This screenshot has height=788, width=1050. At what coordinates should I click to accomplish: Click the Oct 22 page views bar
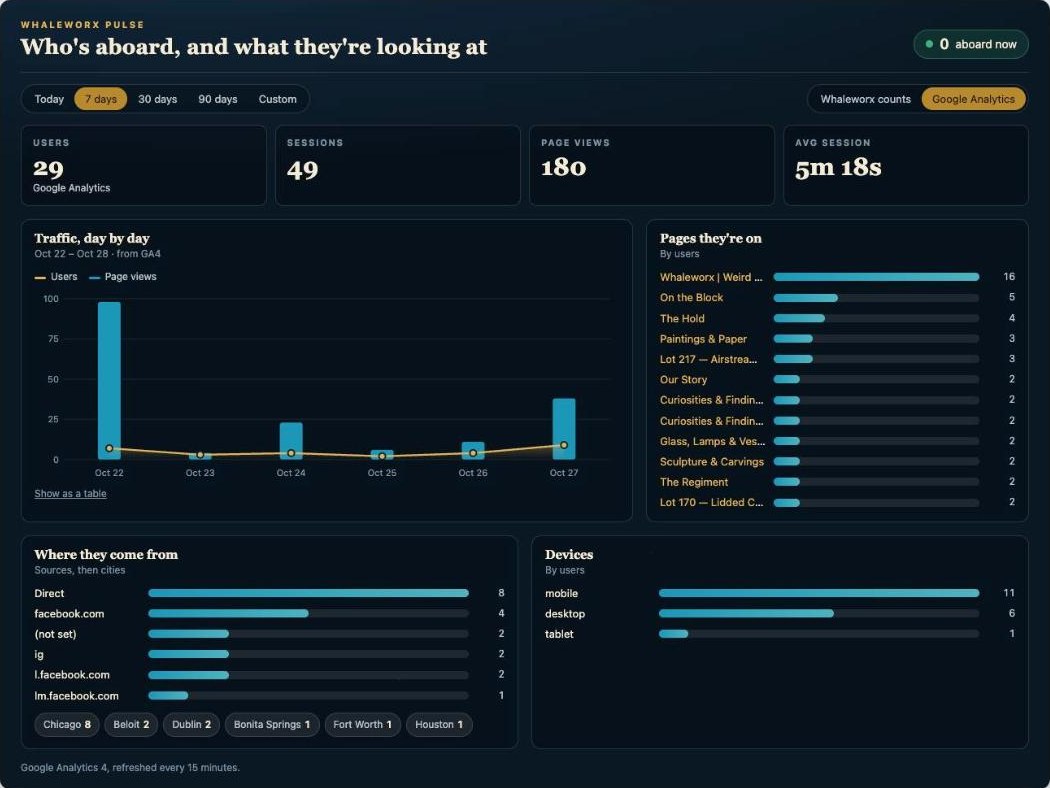click(x=109, y=380)
